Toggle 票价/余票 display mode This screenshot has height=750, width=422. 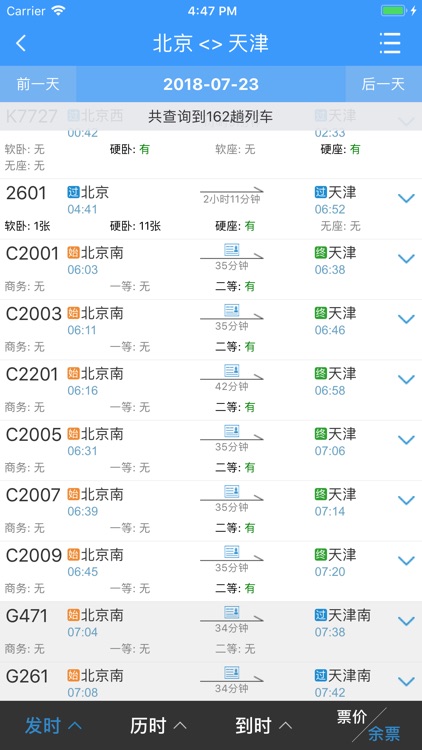pos(368,725)
